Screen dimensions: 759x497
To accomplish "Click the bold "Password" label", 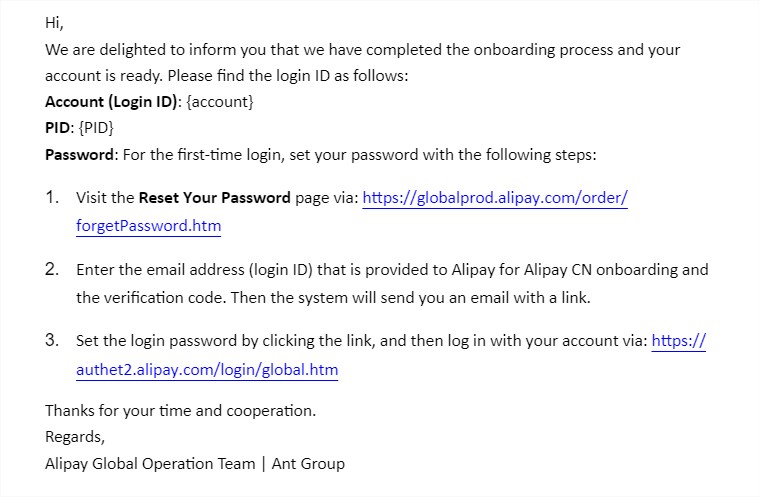I will [x=80, y=154].
